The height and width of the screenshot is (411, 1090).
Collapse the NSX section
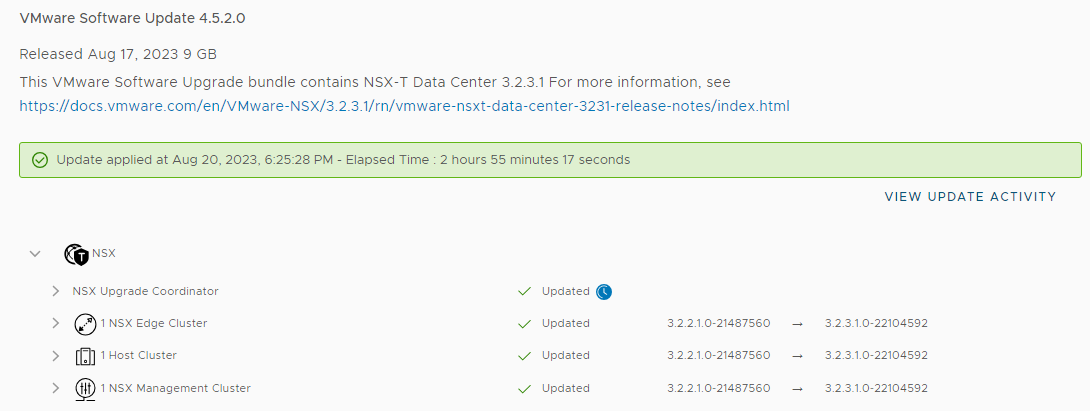(x=36, y=254)
